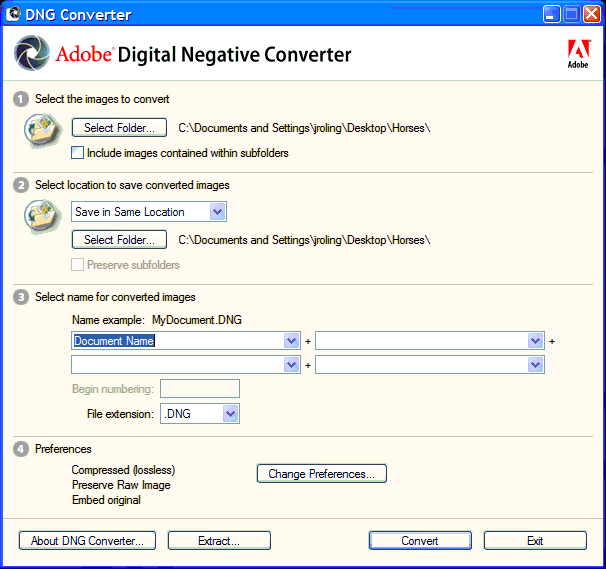Click the DNG Converter title bar icon
This screenshot has width=606, height=569.
(x=13, y=14)
